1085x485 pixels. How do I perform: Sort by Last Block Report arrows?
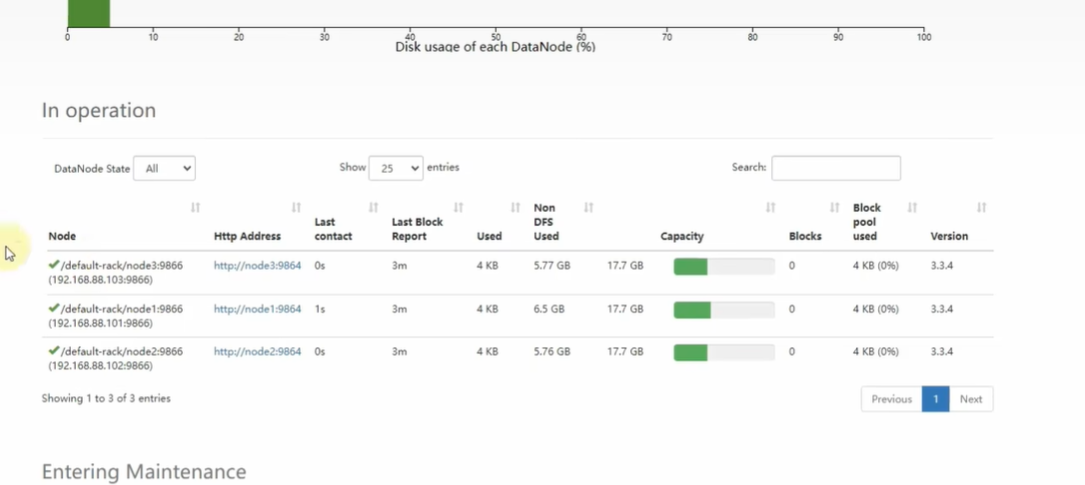tap(458, 208)
